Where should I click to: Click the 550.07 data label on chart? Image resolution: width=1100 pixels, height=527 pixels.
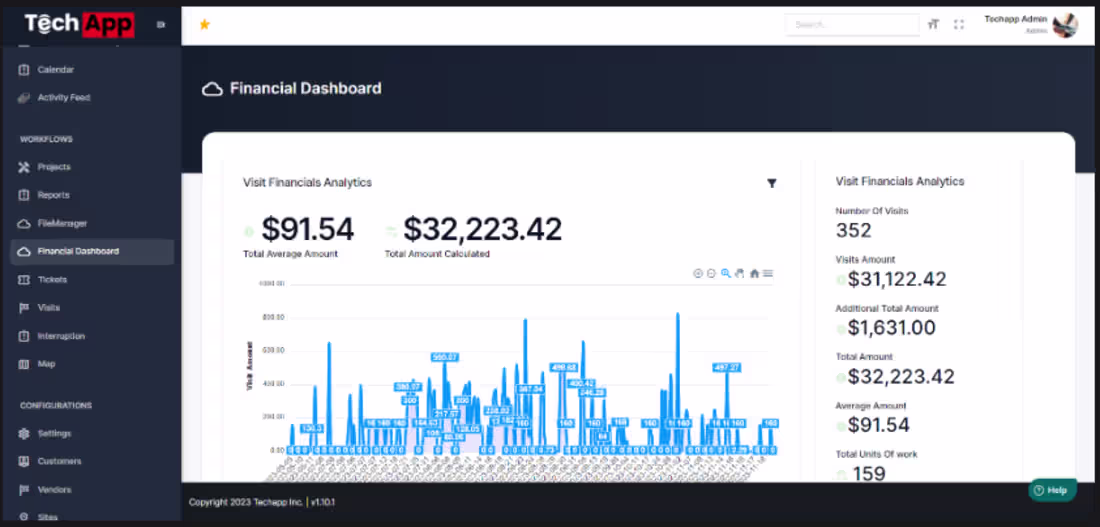pos(445,357)
